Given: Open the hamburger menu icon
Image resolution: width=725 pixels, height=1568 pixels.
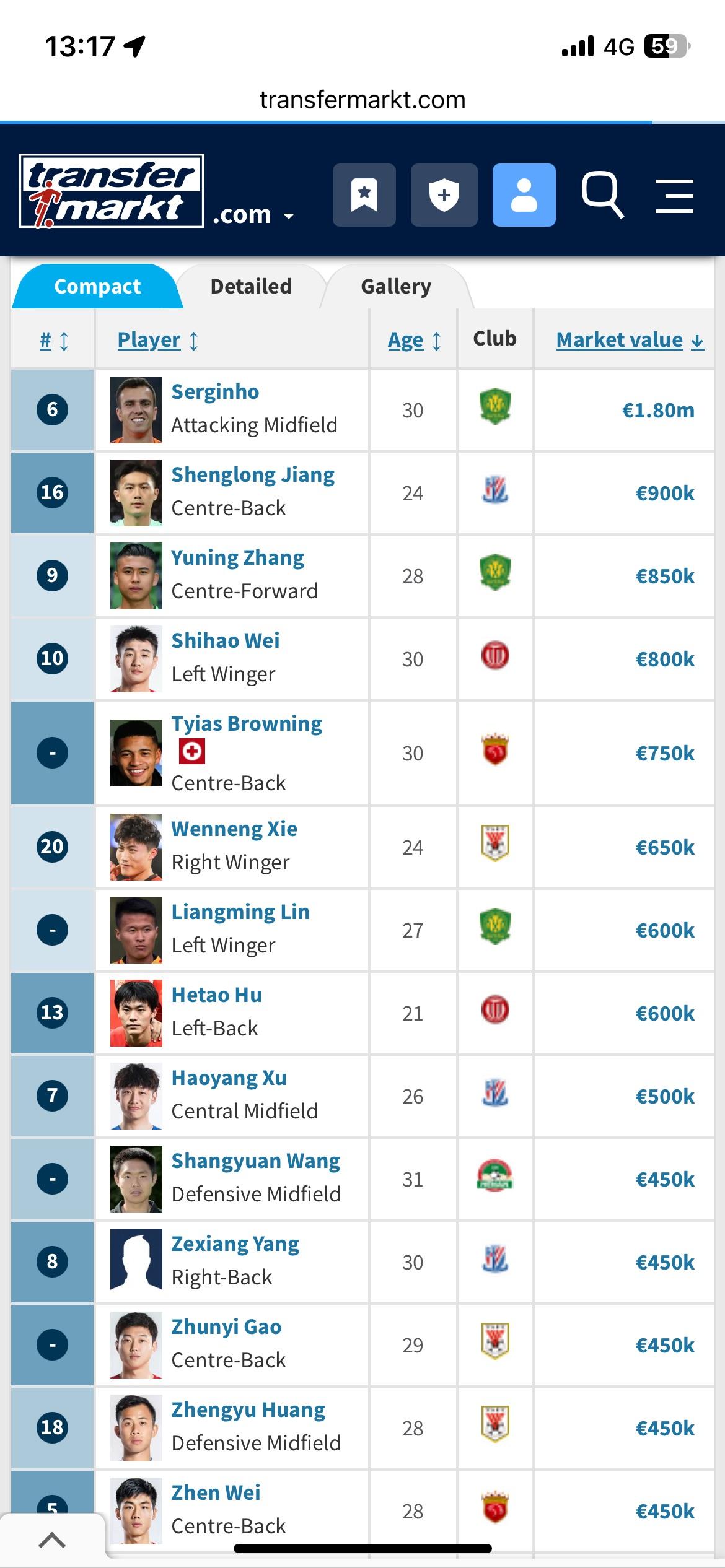Looking at the screenshot, I should point(675,196).
